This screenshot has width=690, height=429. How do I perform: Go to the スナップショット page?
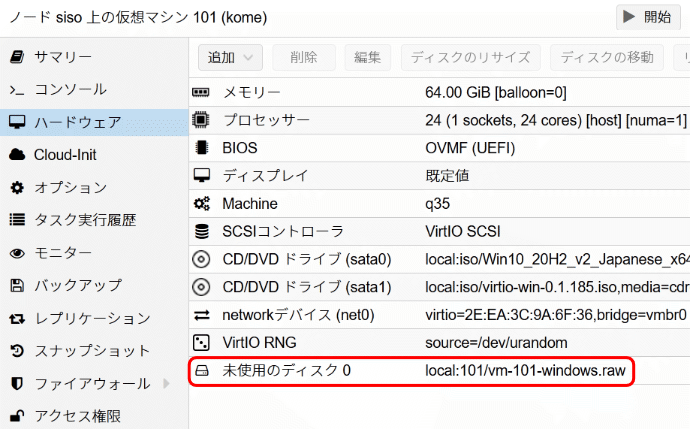[x=92, y=351]
